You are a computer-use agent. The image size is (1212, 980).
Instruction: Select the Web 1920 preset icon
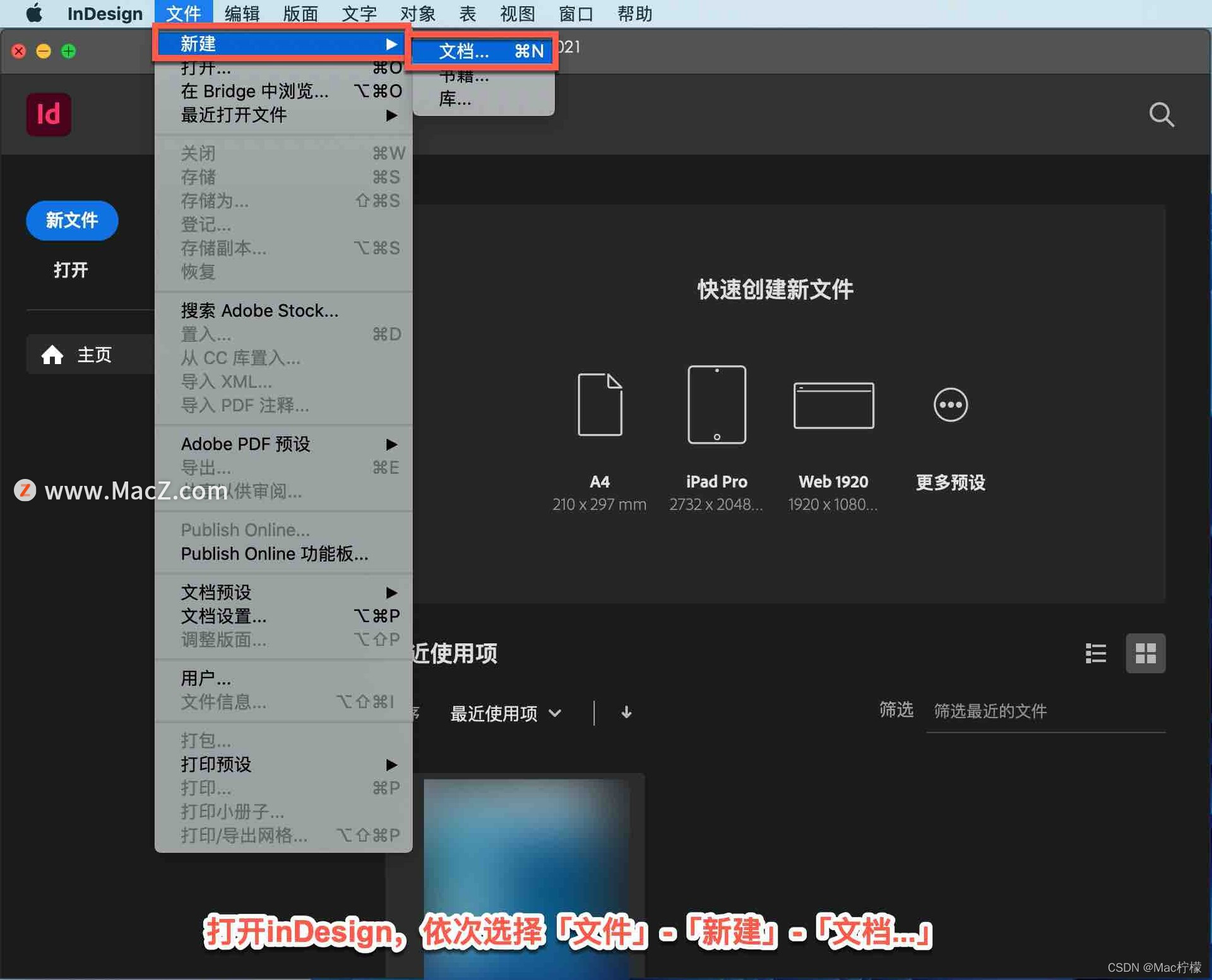tap(833, 405)
